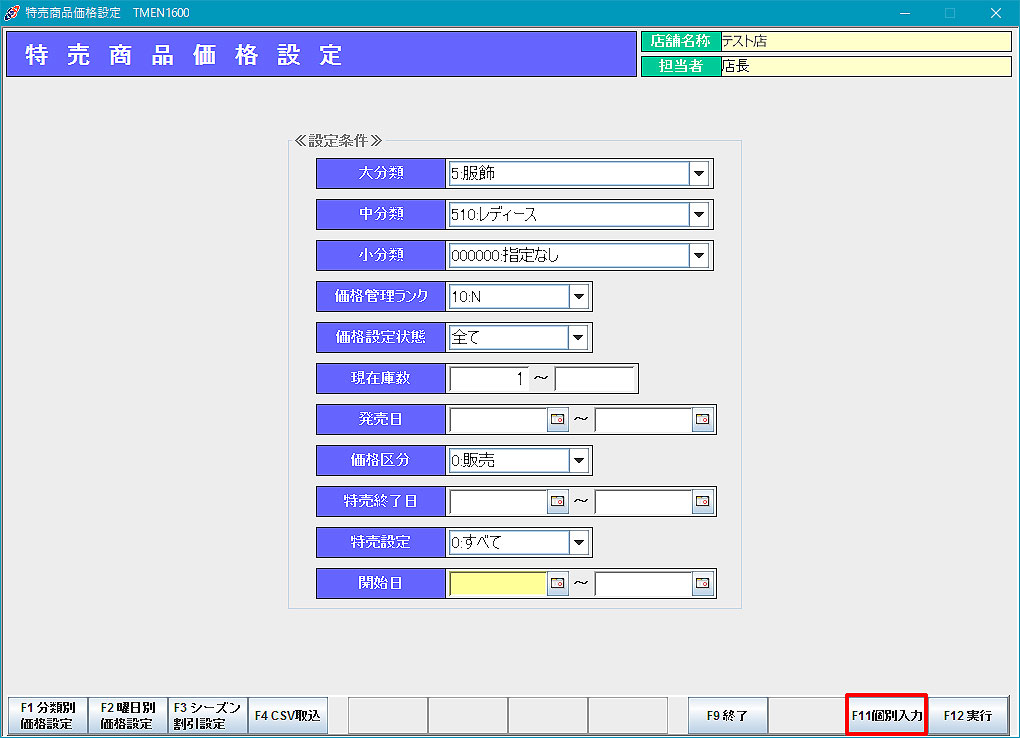Expand the 特売設定 dropdown

578,543
